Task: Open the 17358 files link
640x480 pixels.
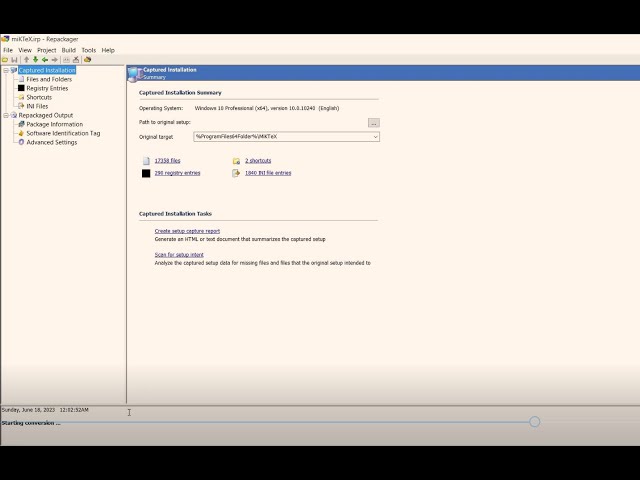Action: coord(167,161)
